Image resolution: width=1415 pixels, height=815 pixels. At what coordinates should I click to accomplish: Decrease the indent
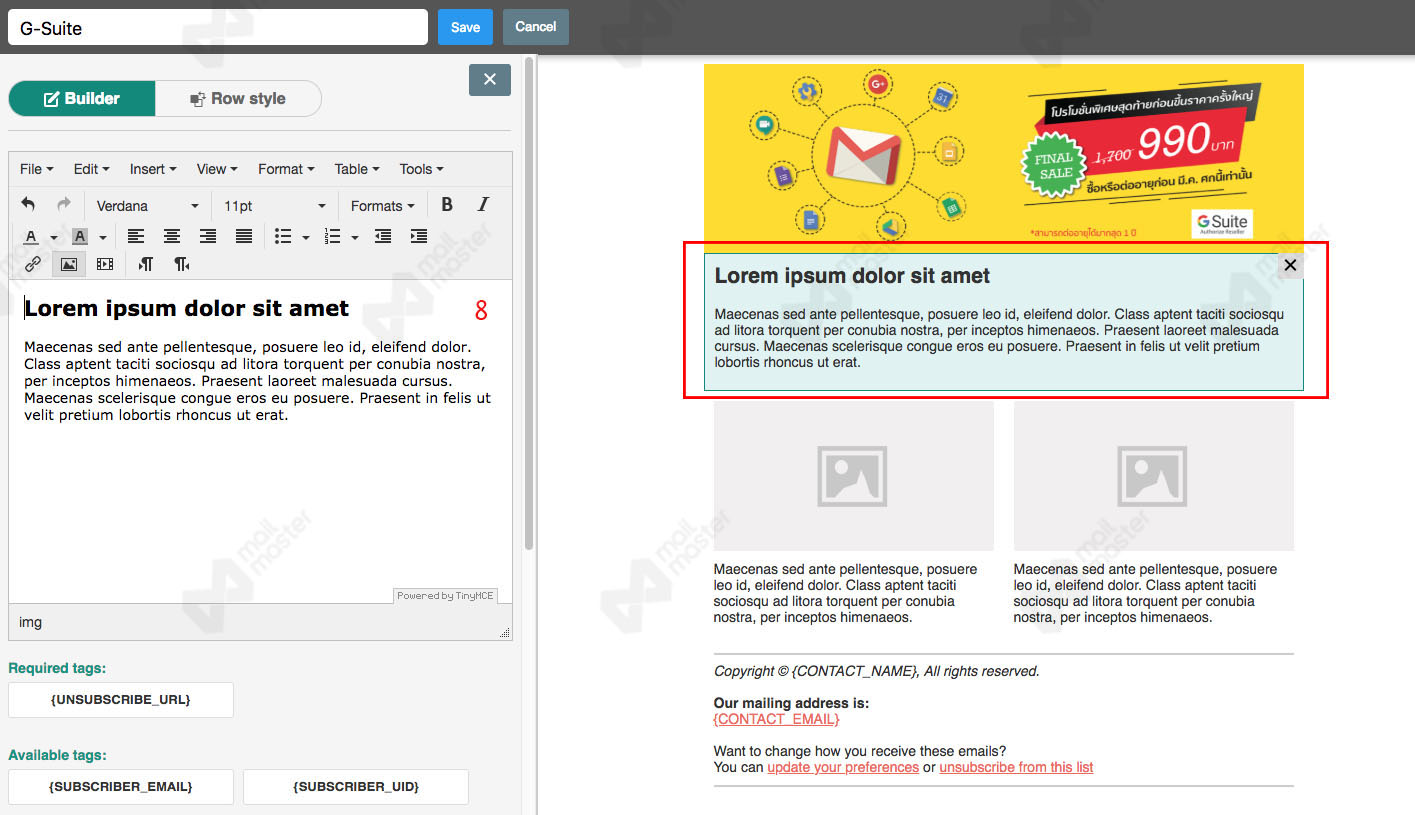[x=383, y=237]
